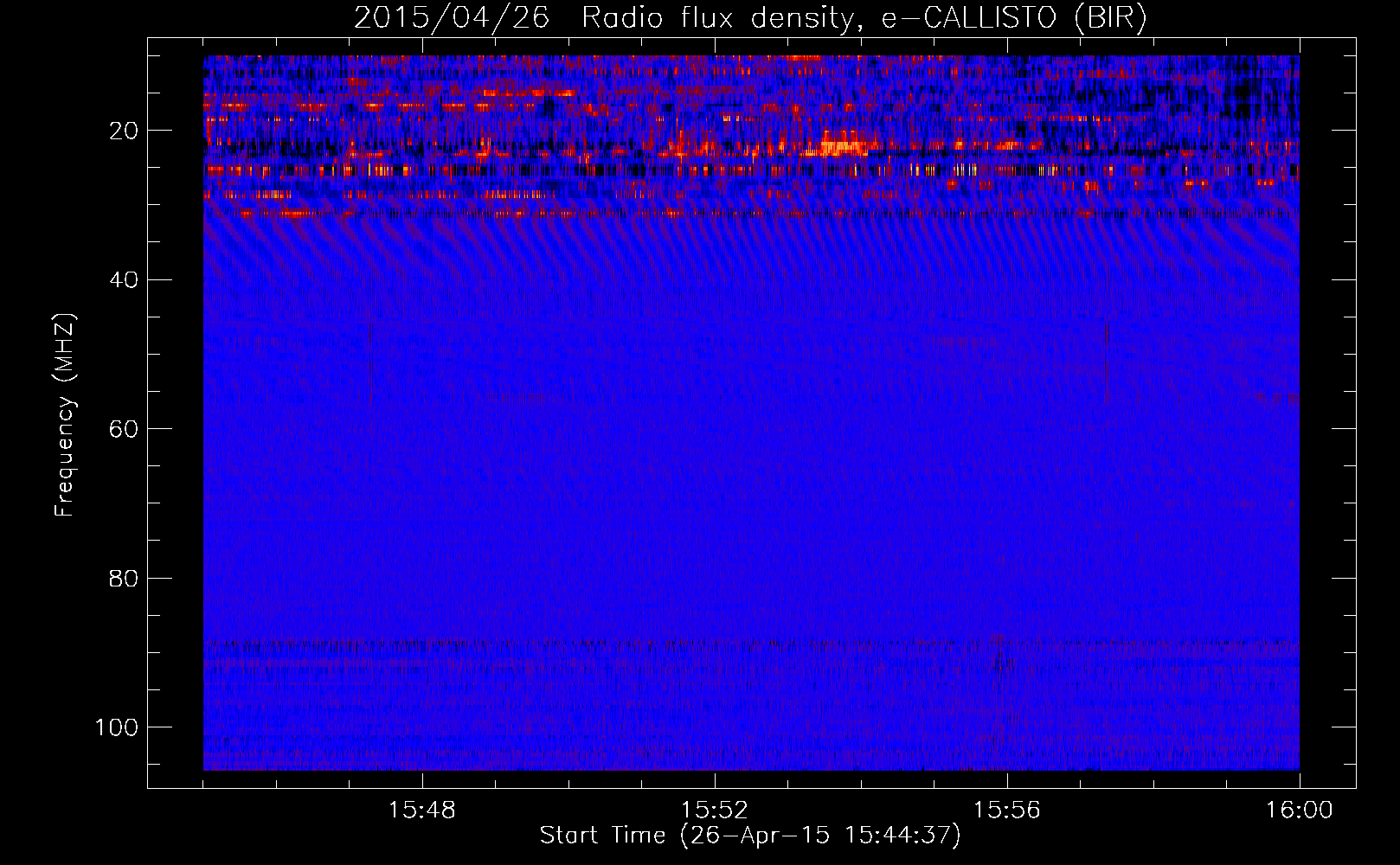Click the 15:56 time tick label
This screenshot has height=865, width=1400.
(1007, 811)
